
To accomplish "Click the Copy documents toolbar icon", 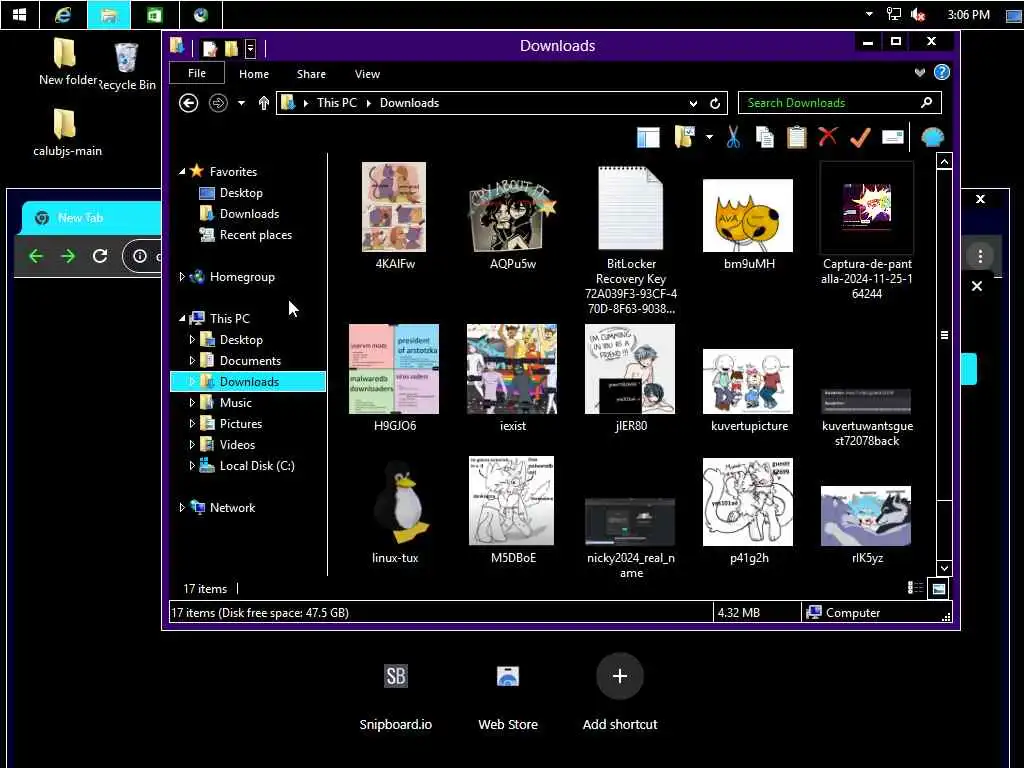I will 765,137.
